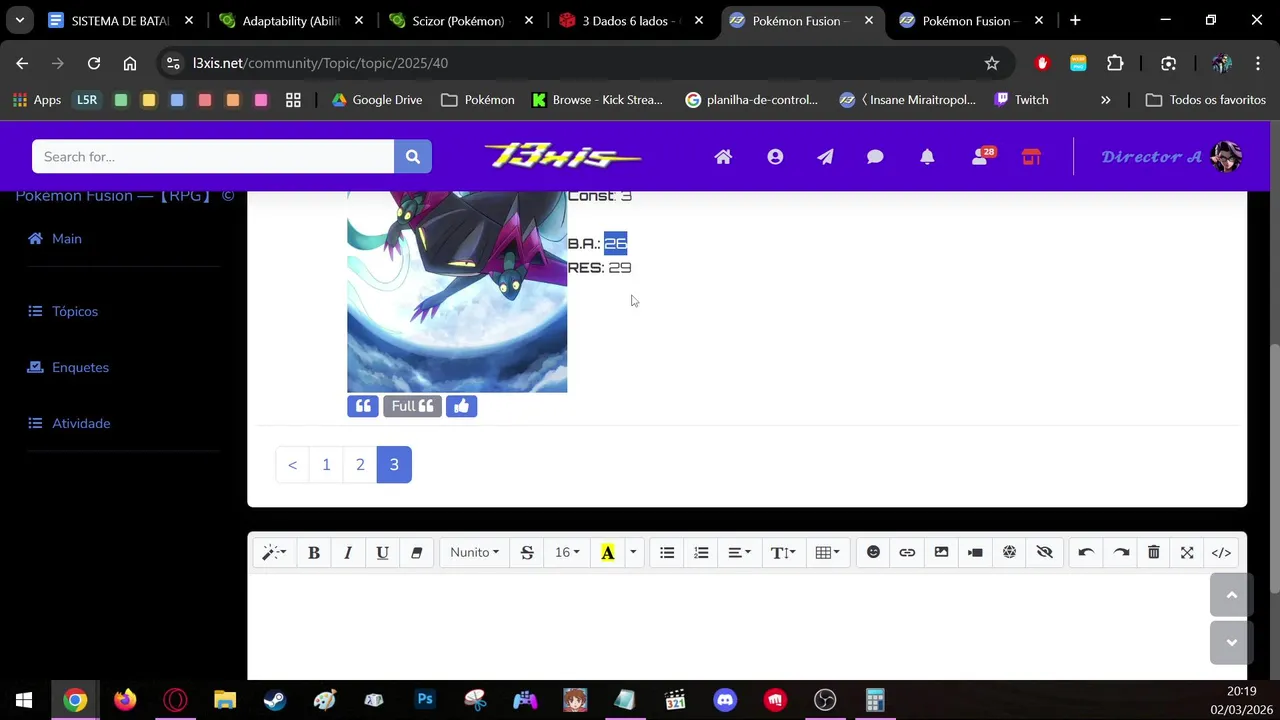
Task: Click the scroll-up arrow button
Action: click(1231, 595)
